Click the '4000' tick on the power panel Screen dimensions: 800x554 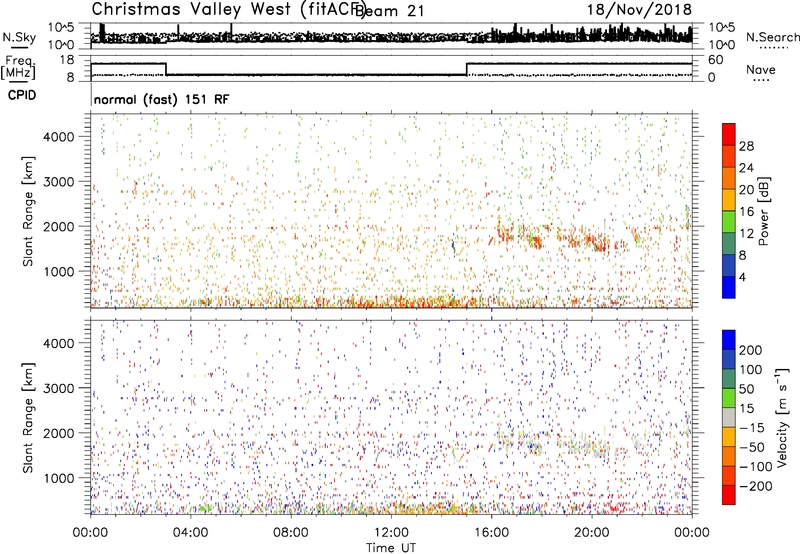(x=59, y=137)
